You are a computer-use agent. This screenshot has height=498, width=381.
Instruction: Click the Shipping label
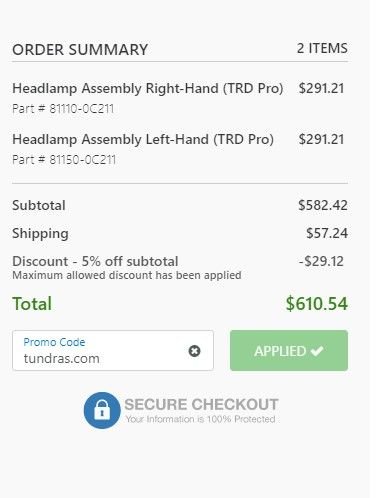(40, 233)
